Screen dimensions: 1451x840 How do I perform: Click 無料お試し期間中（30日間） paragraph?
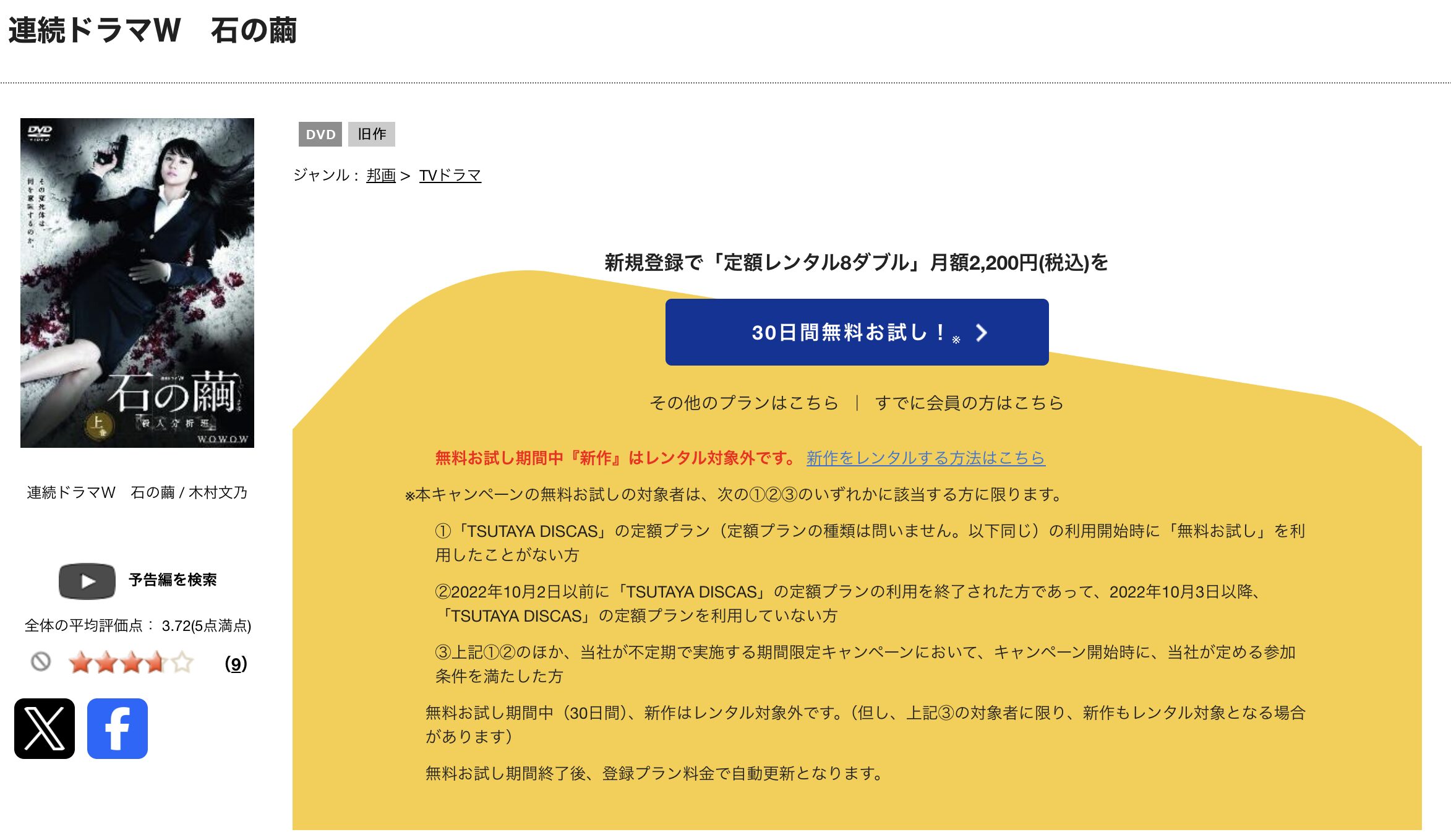(865, 724)
